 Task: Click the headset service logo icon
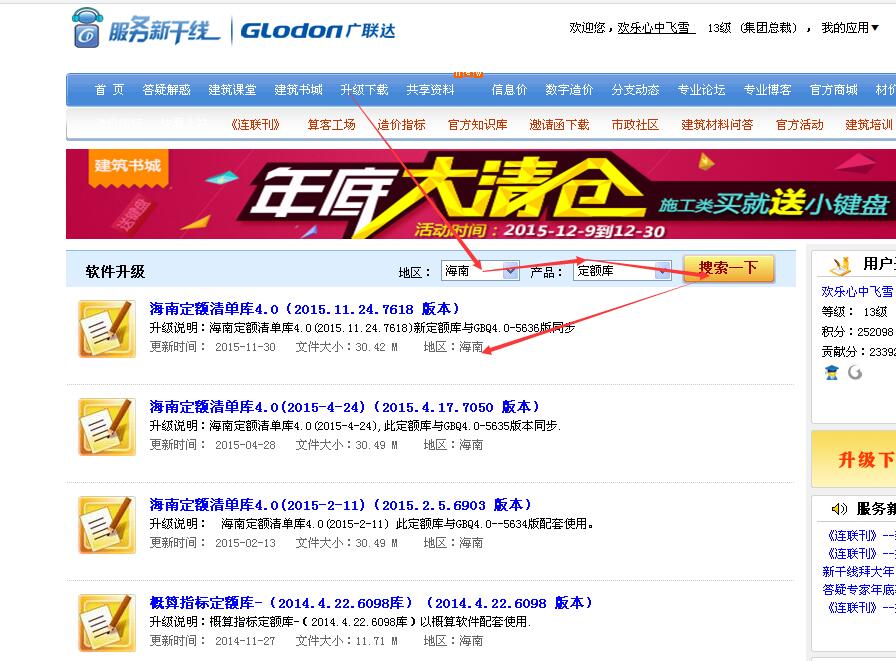(87, 27)
